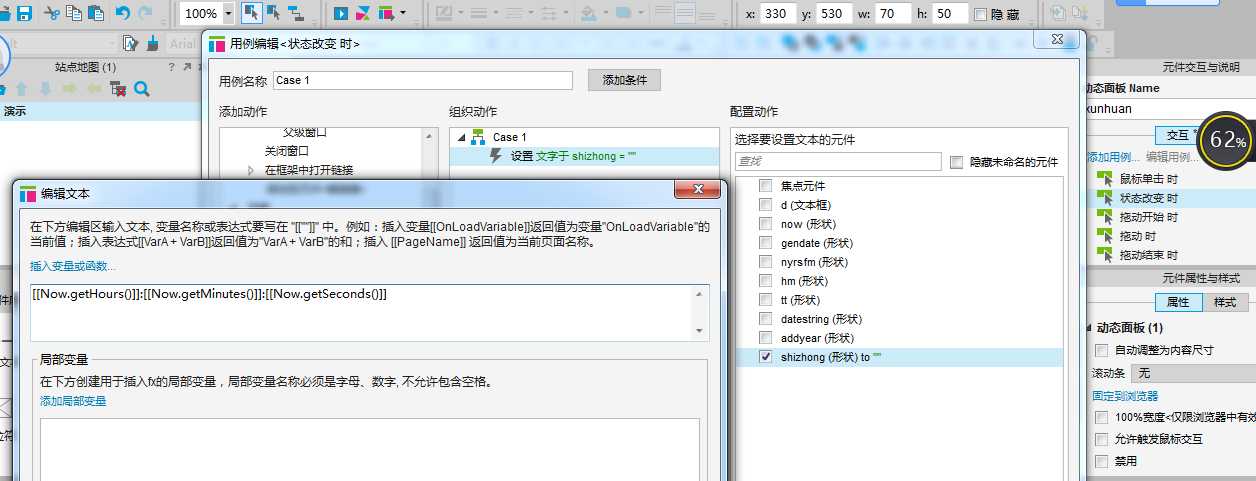This screenshot has height=481, width=1256.
Task: Select the connector tool icon
Action: coord(296,14)
